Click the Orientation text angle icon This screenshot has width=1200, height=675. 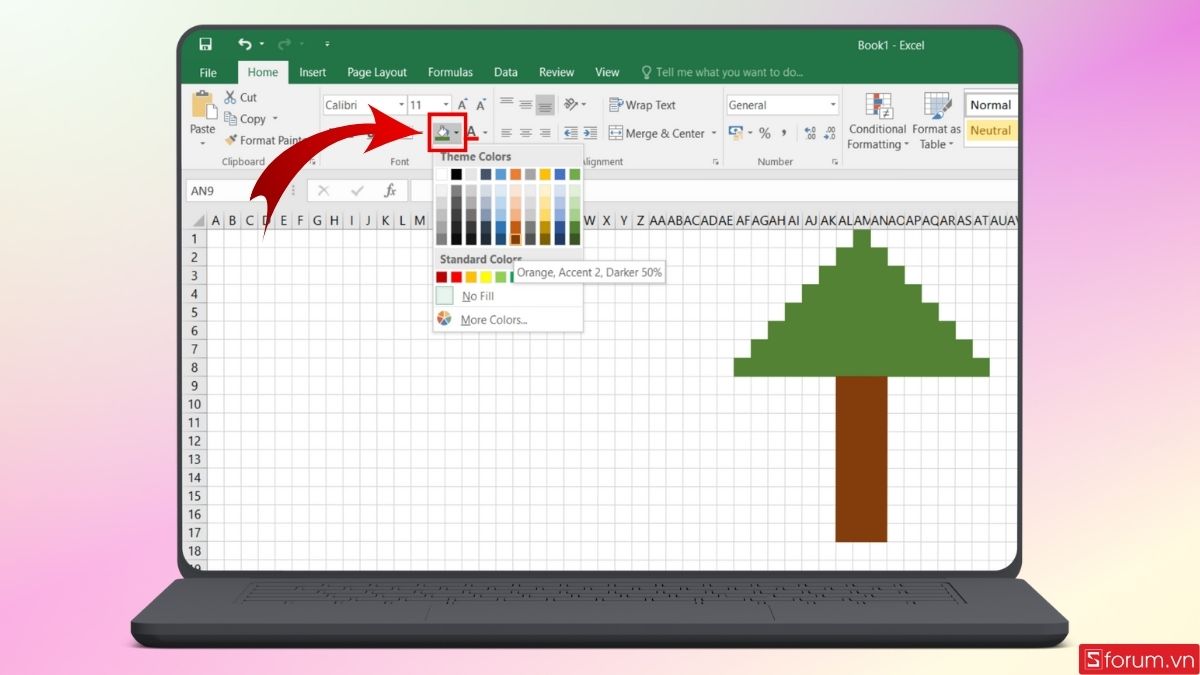point(571,104)
